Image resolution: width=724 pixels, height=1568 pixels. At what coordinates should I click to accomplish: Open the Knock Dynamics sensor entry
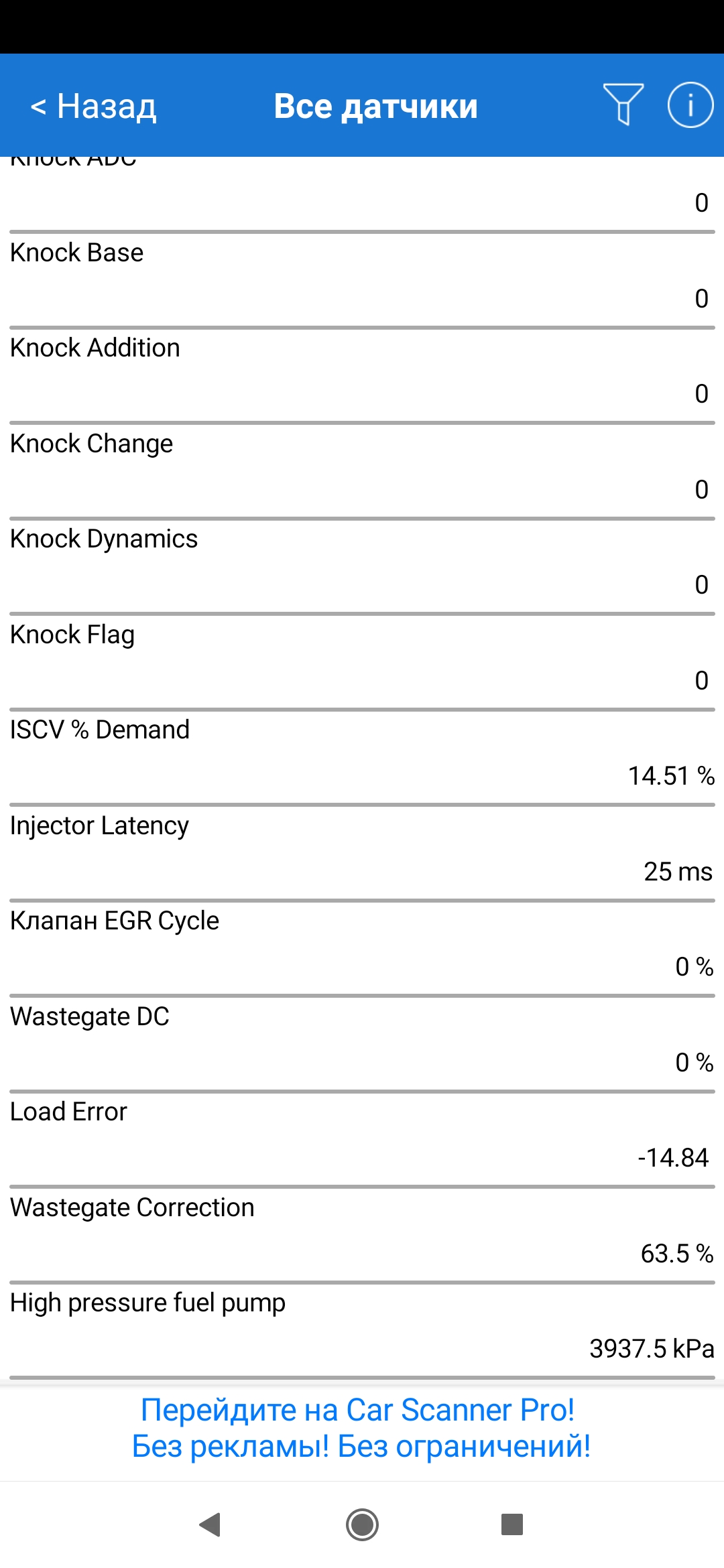pyautogui.click(x=362, y=566)
